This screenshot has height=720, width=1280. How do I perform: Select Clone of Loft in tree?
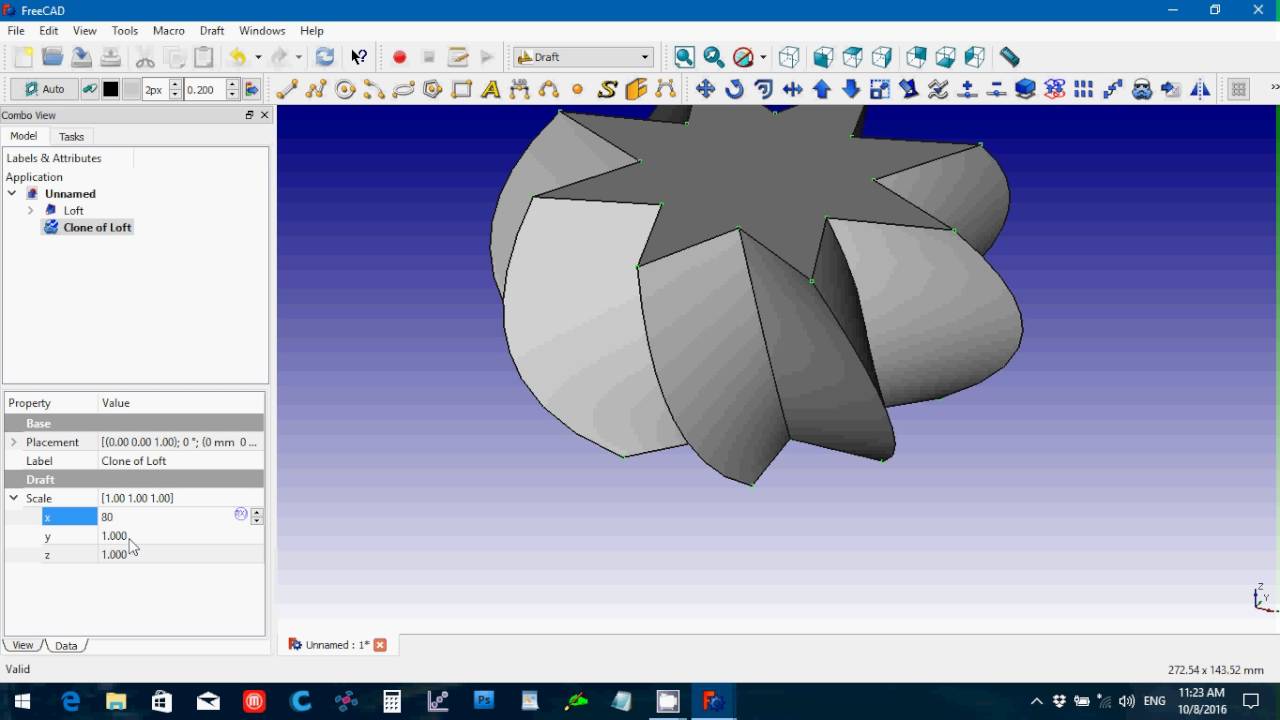pos(97,228)
